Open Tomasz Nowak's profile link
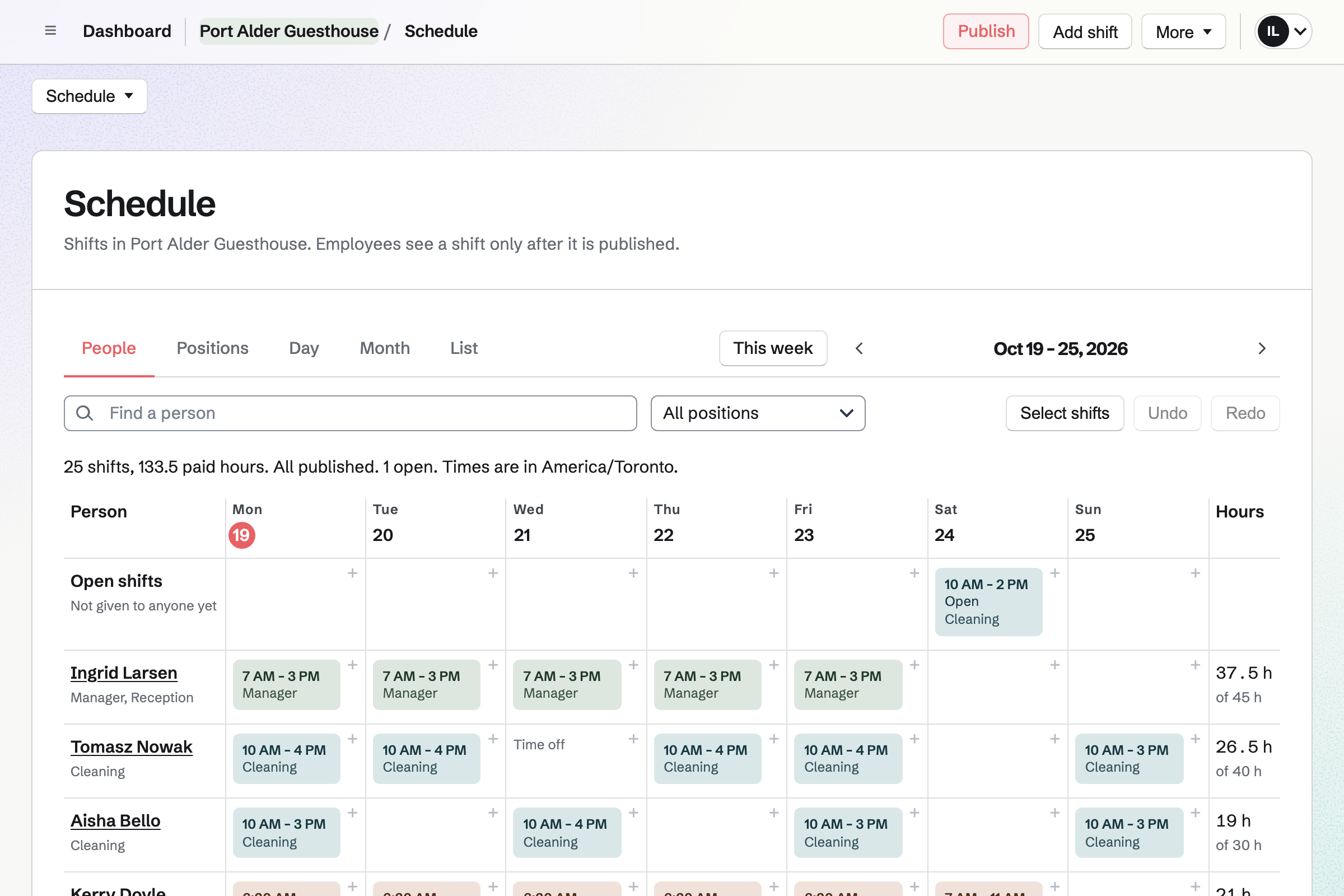1344x896 pixels. coord(132,747)
